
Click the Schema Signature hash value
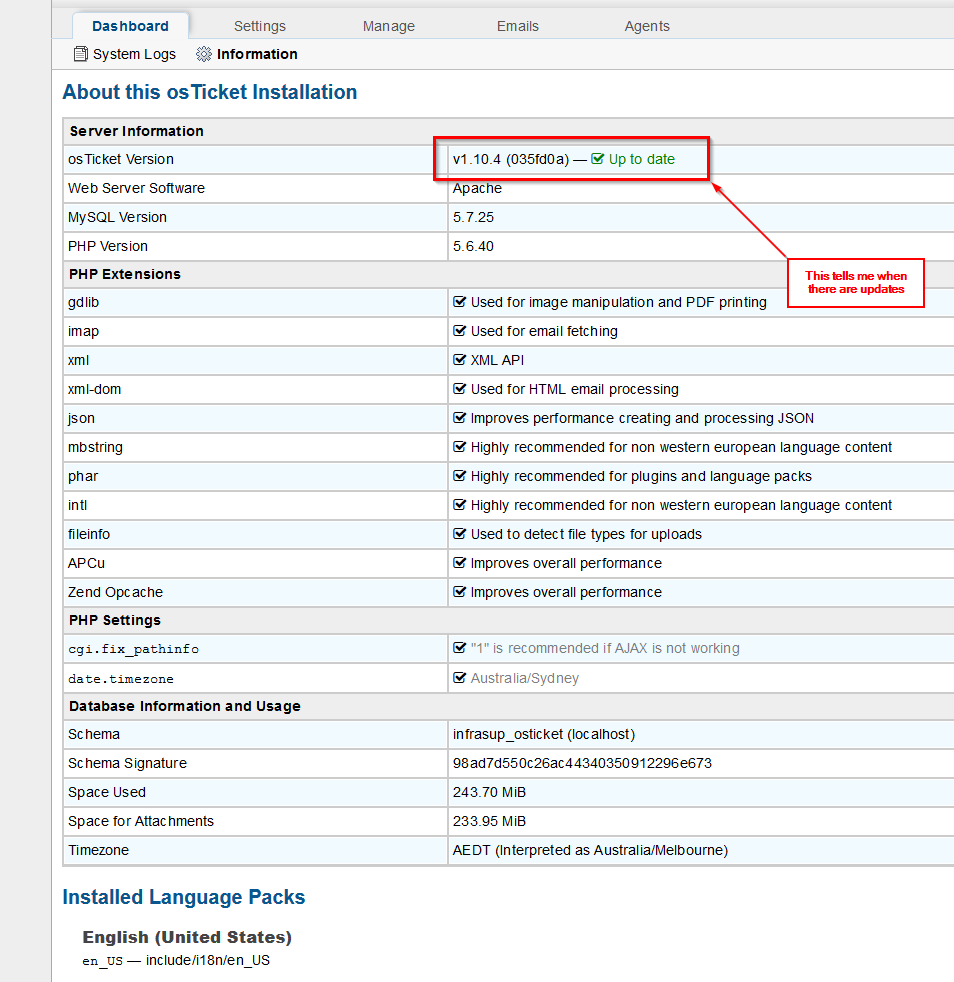pyautogui.click(x=582, y=763)
